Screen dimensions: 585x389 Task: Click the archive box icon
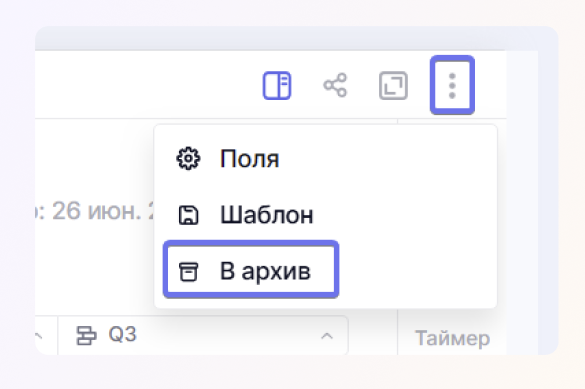click(x=188, y=271)
